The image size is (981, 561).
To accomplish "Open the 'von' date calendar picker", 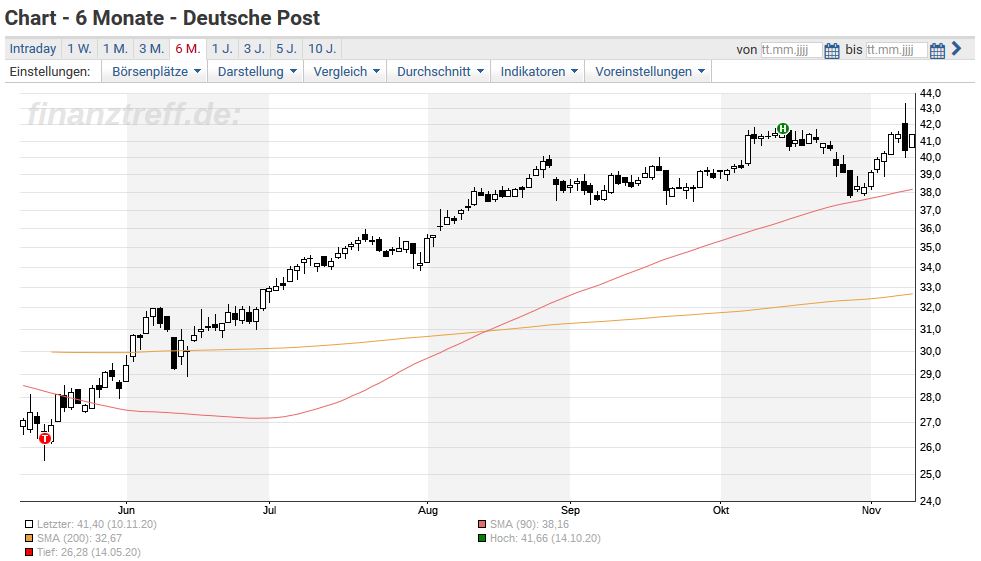I will point(831,50).
